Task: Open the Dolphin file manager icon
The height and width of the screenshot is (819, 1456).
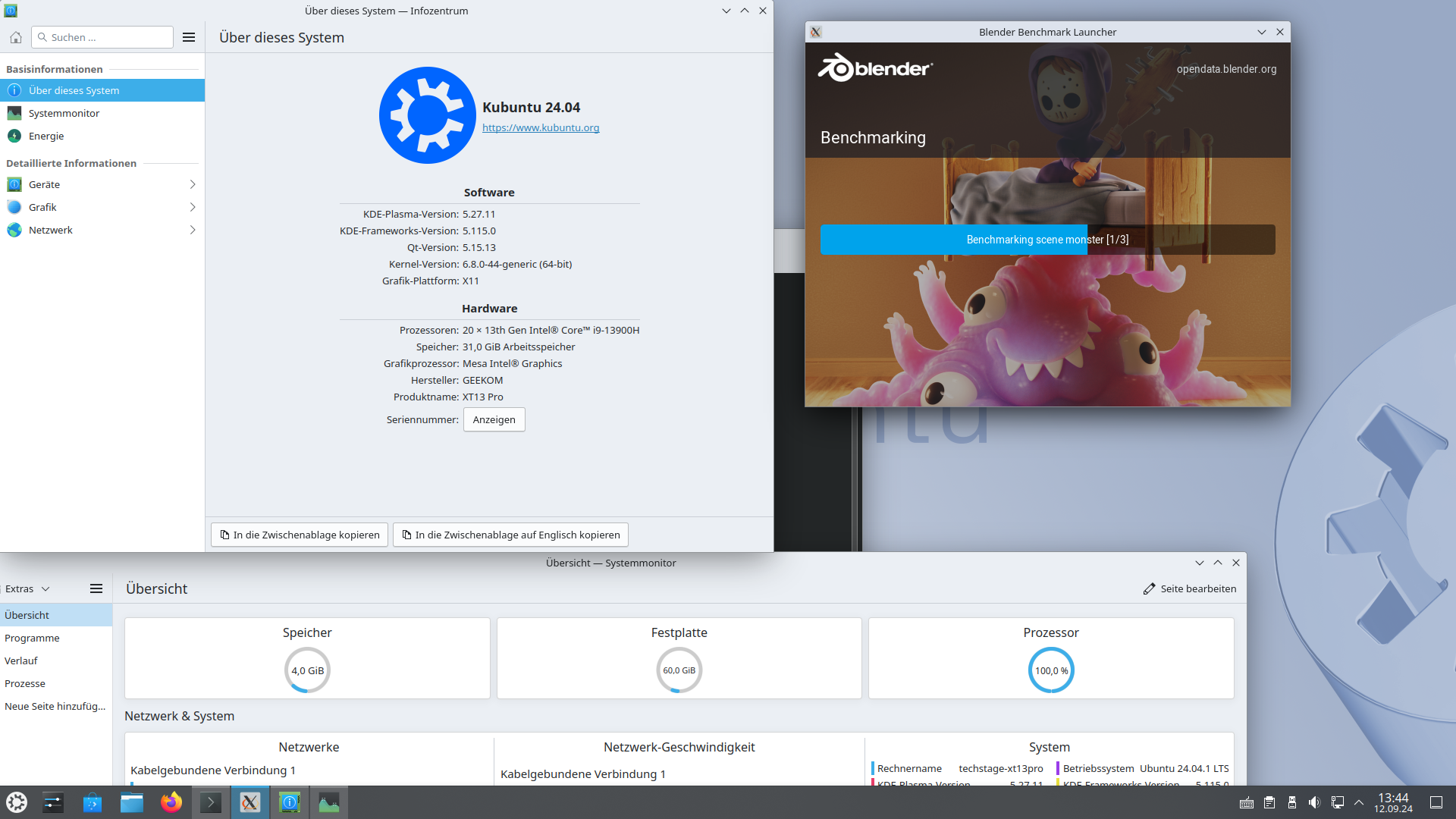Action: (x=132, y=802)
